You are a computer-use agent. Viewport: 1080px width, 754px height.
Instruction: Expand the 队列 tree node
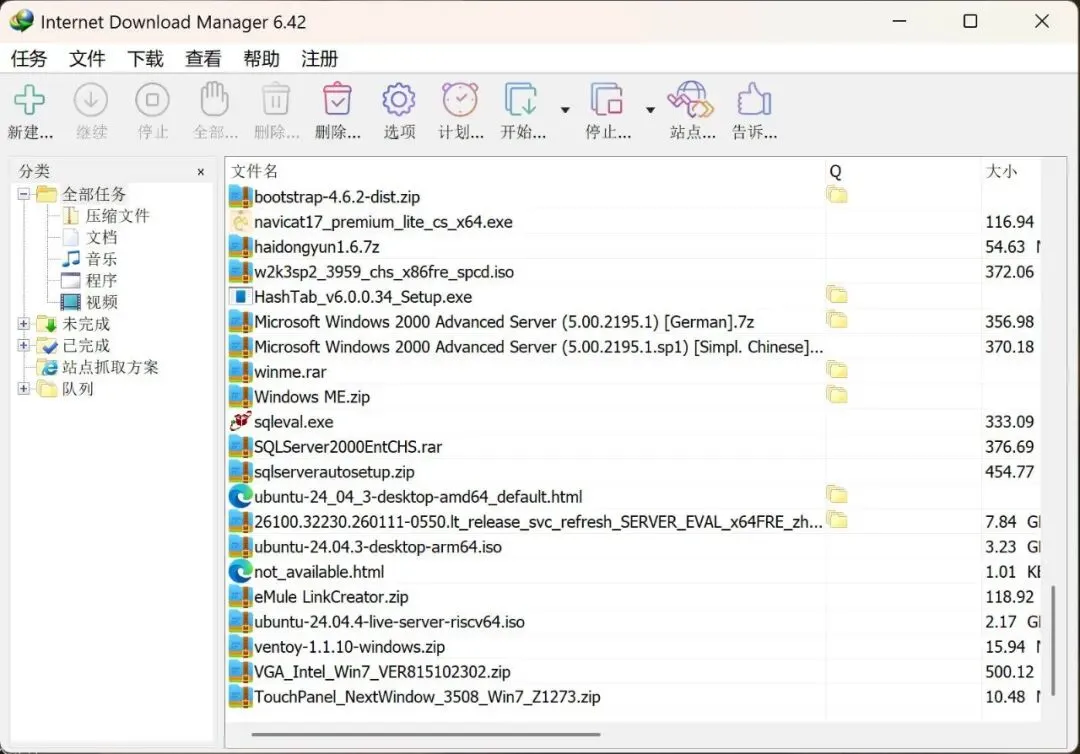(23, 388)
